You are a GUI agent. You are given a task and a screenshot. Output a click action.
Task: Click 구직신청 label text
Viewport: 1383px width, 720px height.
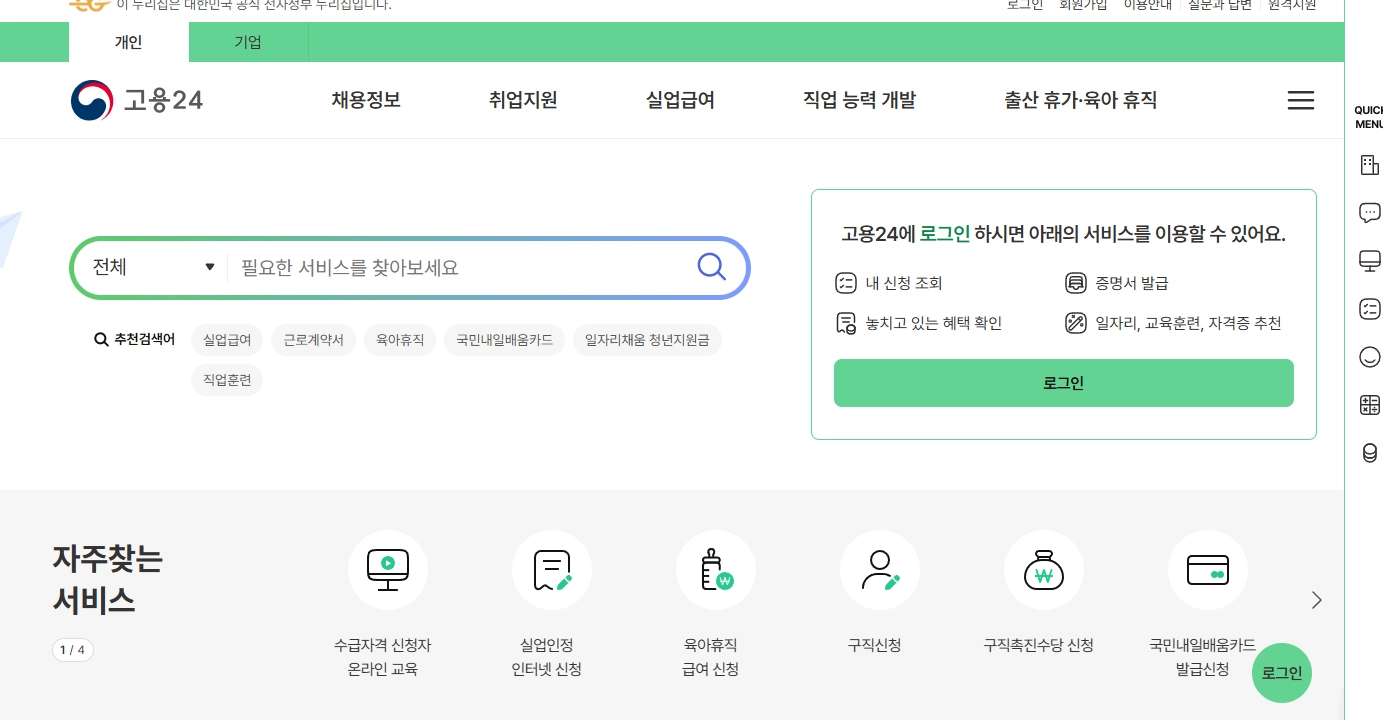coord(874,645)
